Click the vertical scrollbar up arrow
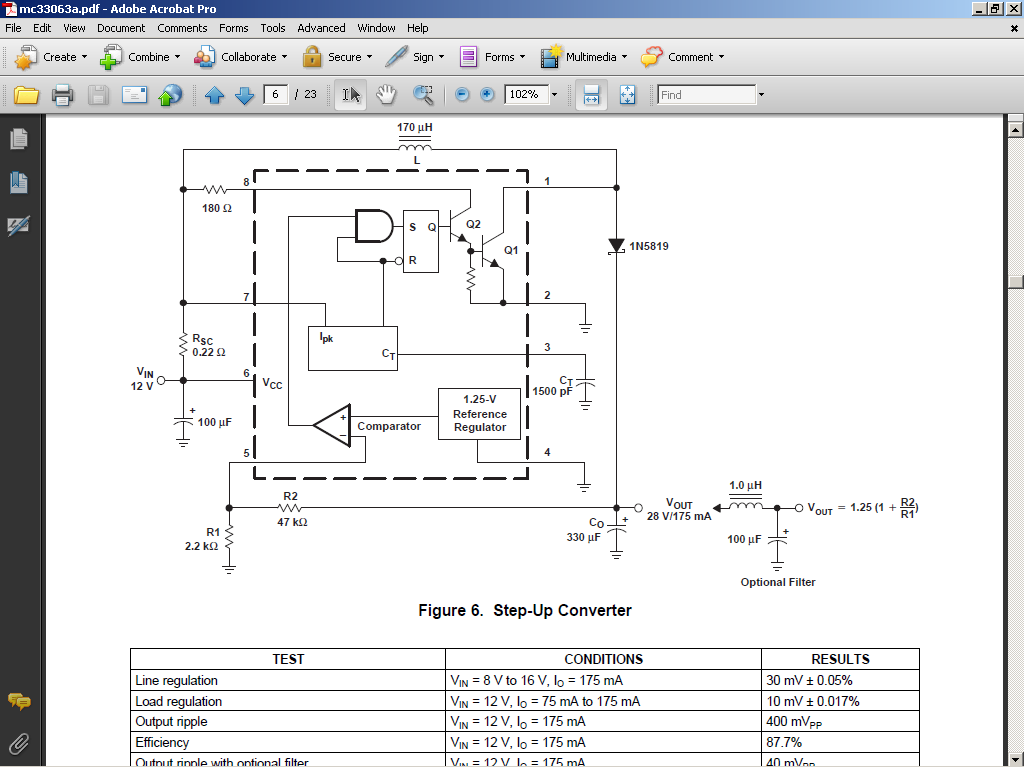Viewport: 1024px width, 768px height. [x=1015, y=129]
